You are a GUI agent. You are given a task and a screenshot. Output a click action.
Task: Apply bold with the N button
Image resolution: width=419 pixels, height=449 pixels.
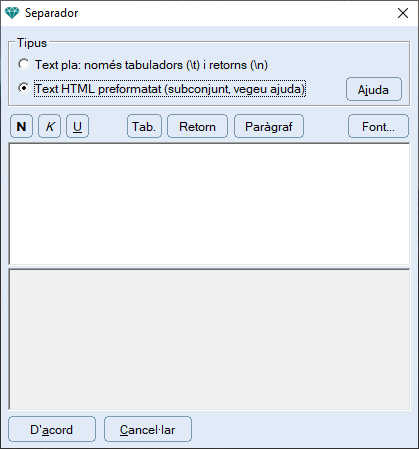pyautogui.click(x=21, y=126)
